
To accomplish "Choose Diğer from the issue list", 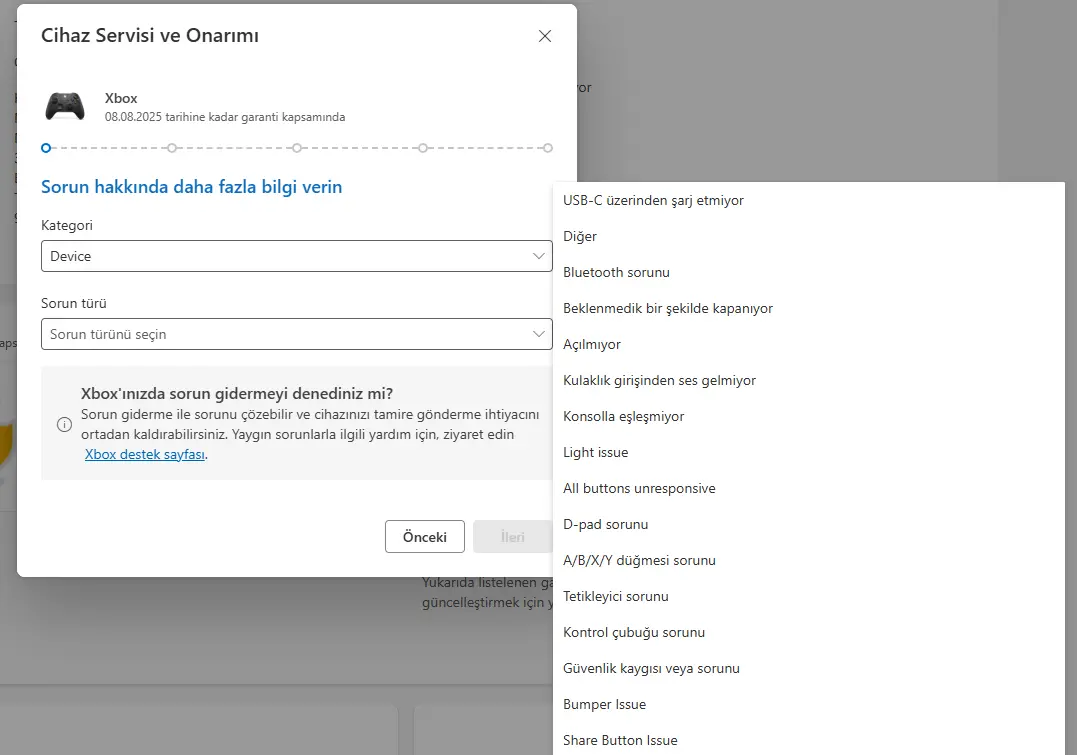I will pyautogui.click(x=808, y=236).
